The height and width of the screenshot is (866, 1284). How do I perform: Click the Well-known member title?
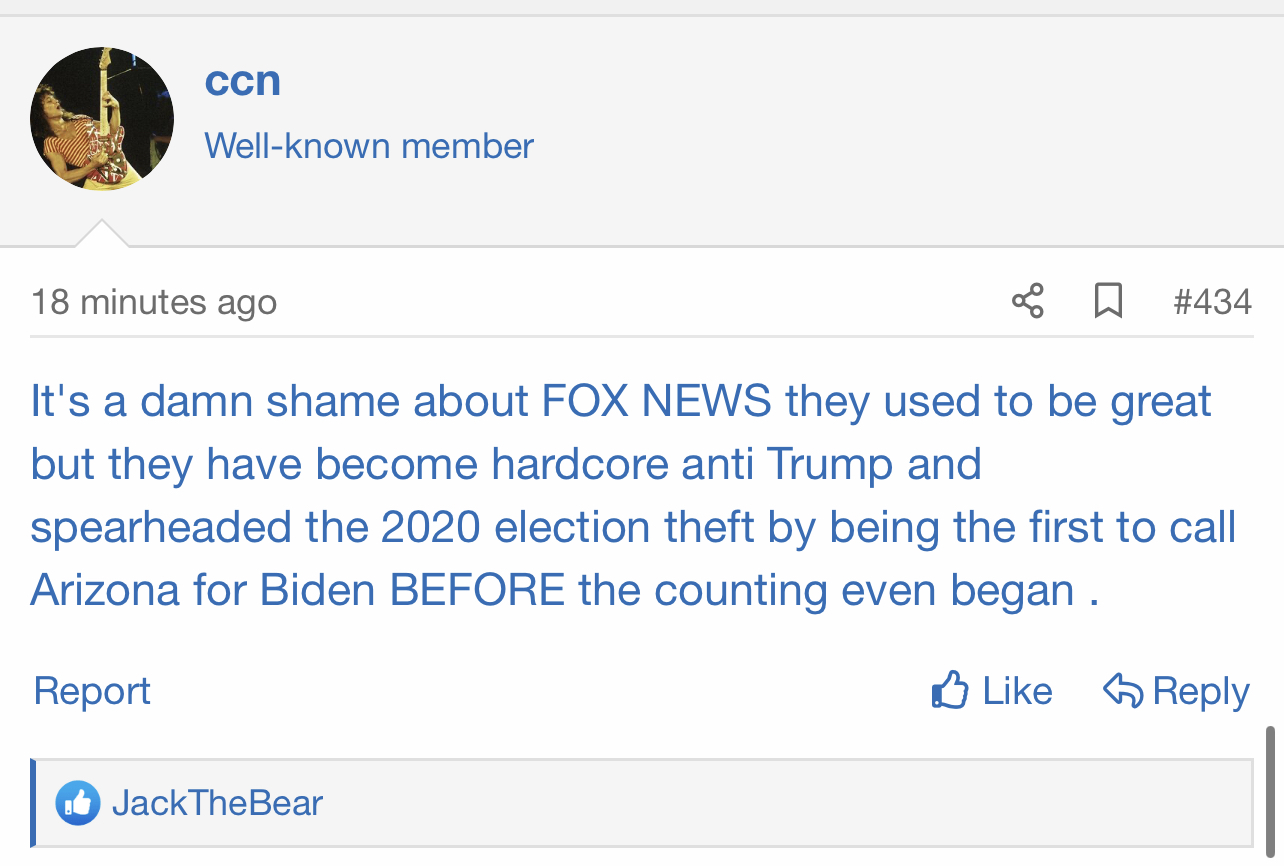point(369,146)
